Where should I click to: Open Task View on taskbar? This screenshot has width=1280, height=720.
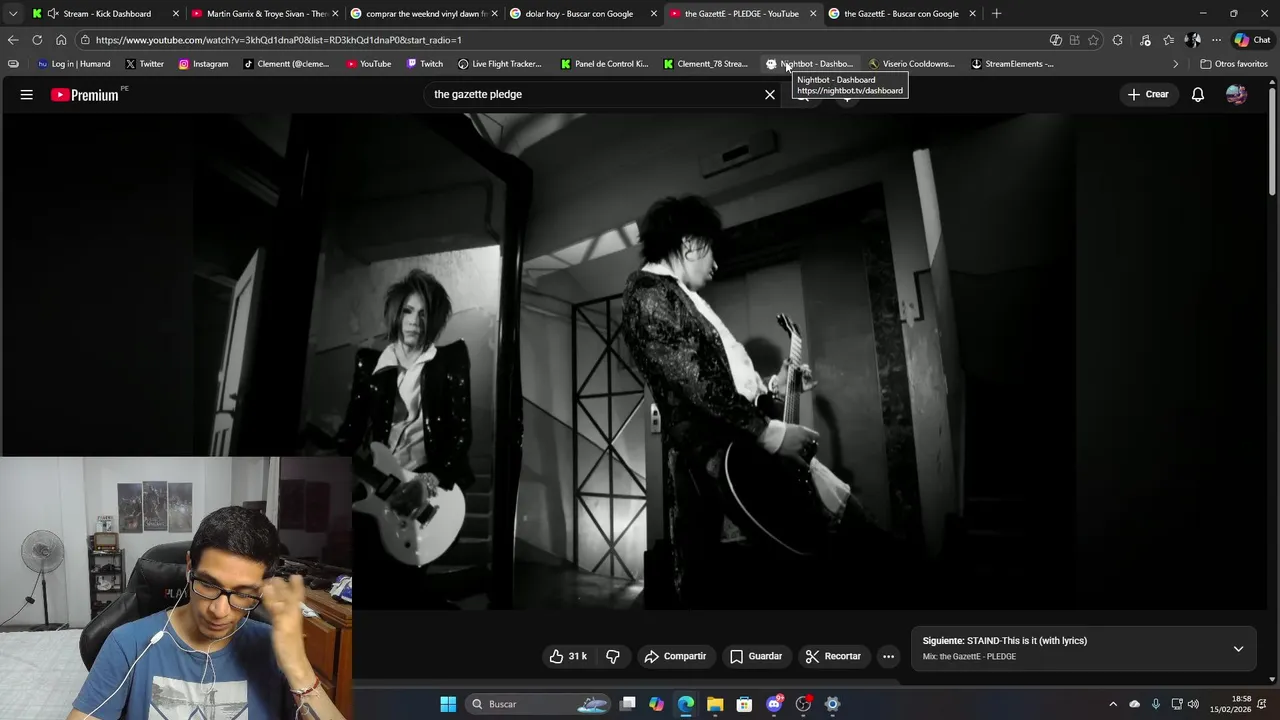coord(627,704)
